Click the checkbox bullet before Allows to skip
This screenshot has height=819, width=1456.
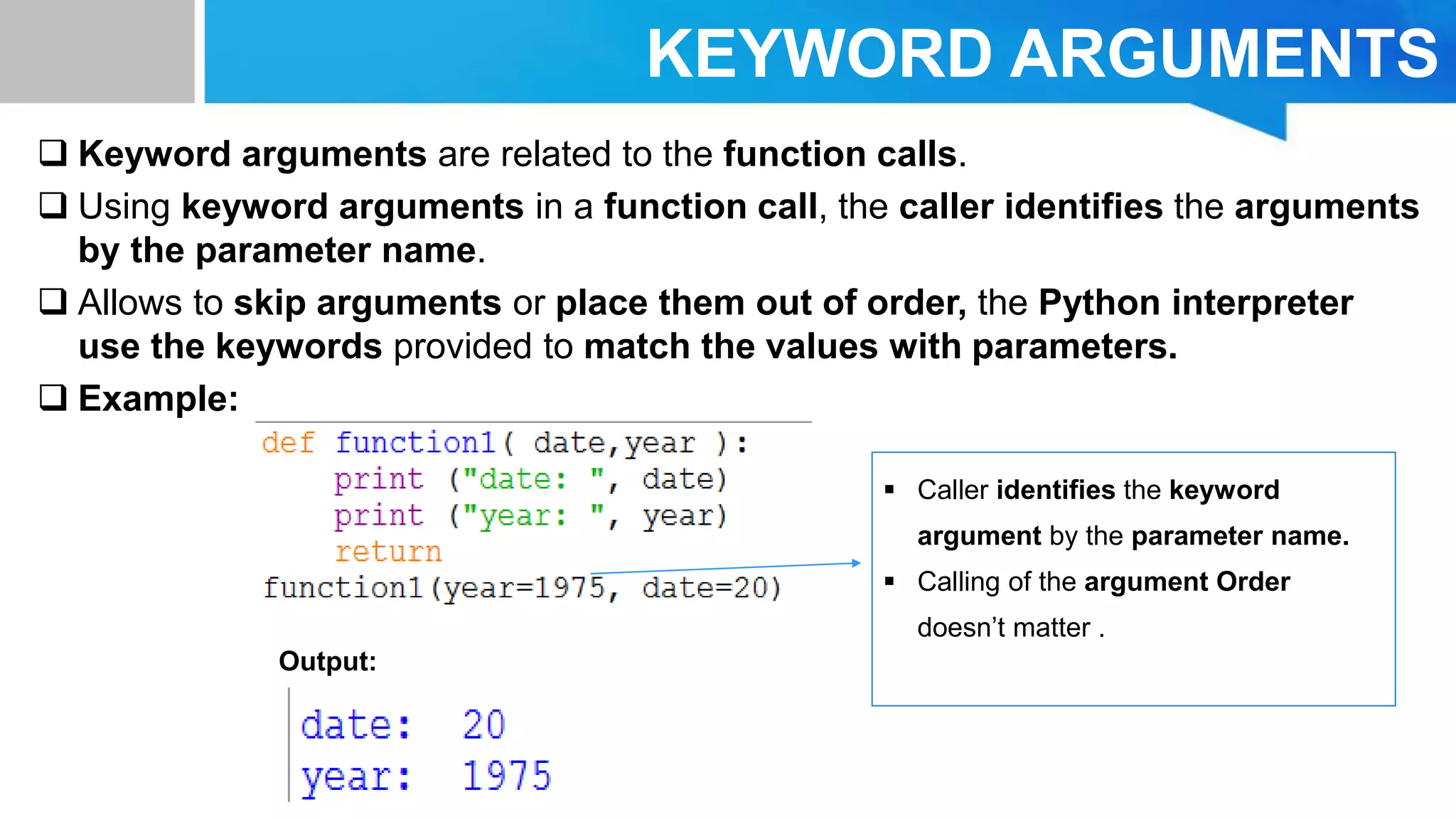[x=53, y=301]
